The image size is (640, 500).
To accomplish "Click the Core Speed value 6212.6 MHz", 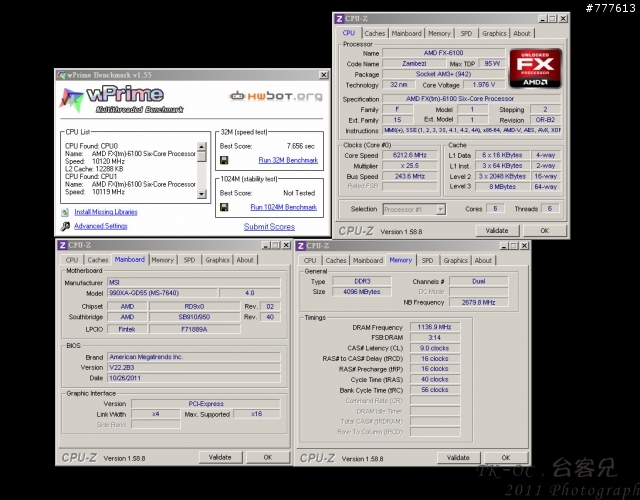I will 409,156.
